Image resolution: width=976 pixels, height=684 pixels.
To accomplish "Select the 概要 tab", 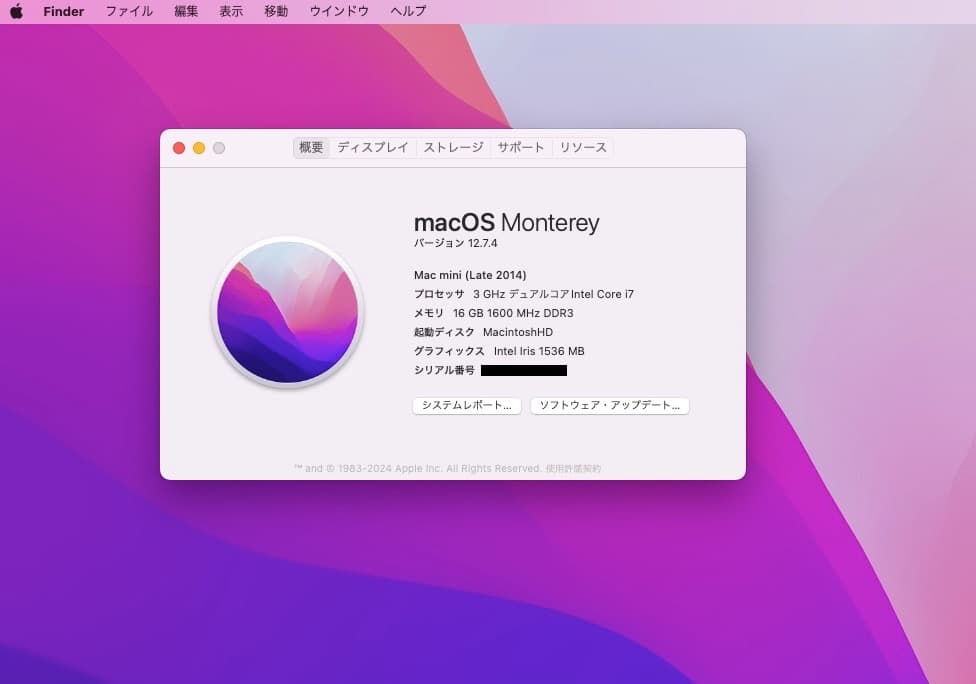I will click(x=310, y=147).
